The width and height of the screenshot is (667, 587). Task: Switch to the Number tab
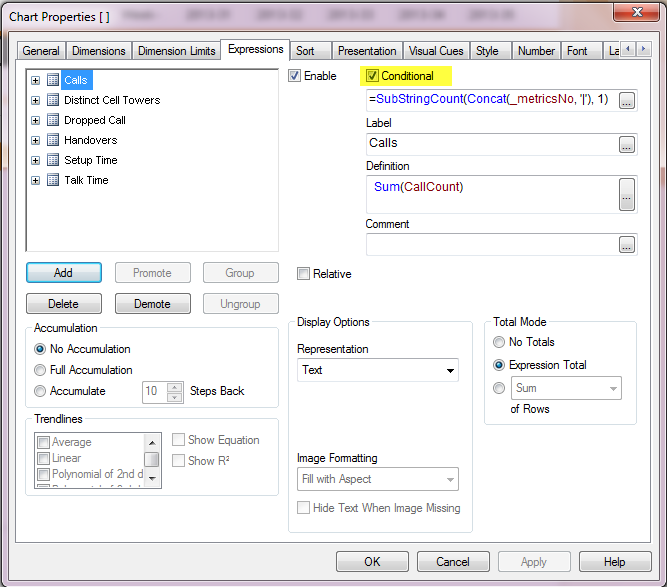pos(536,51)
